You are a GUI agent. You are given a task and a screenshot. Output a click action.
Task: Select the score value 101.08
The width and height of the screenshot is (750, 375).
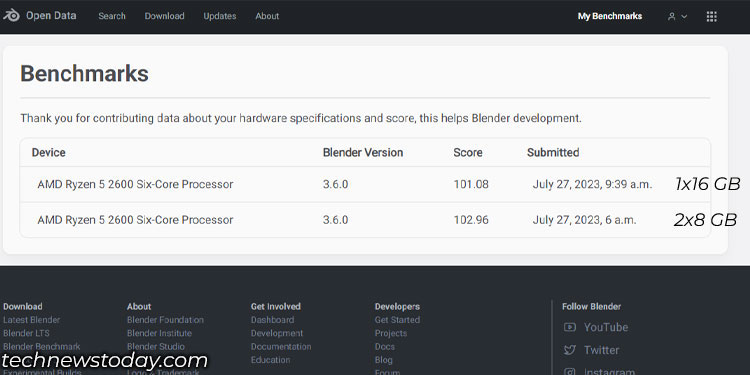pyautogui.click(x=471, y=184)
